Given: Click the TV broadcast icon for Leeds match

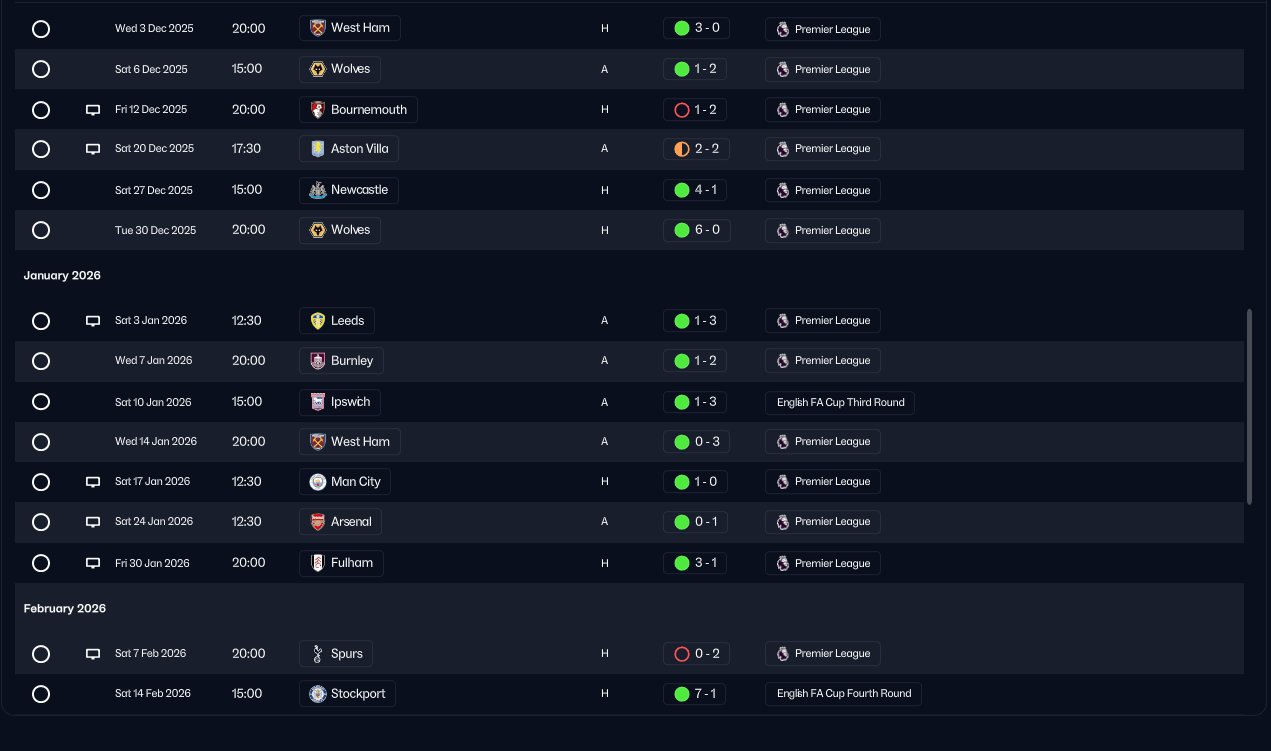Looking at the screenshot, I should click(x=93, y=321).
